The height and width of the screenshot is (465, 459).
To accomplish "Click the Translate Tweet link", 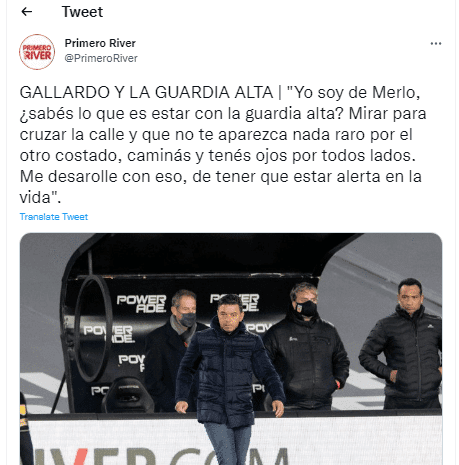I will pyautogui.click(x=54, y=217).
